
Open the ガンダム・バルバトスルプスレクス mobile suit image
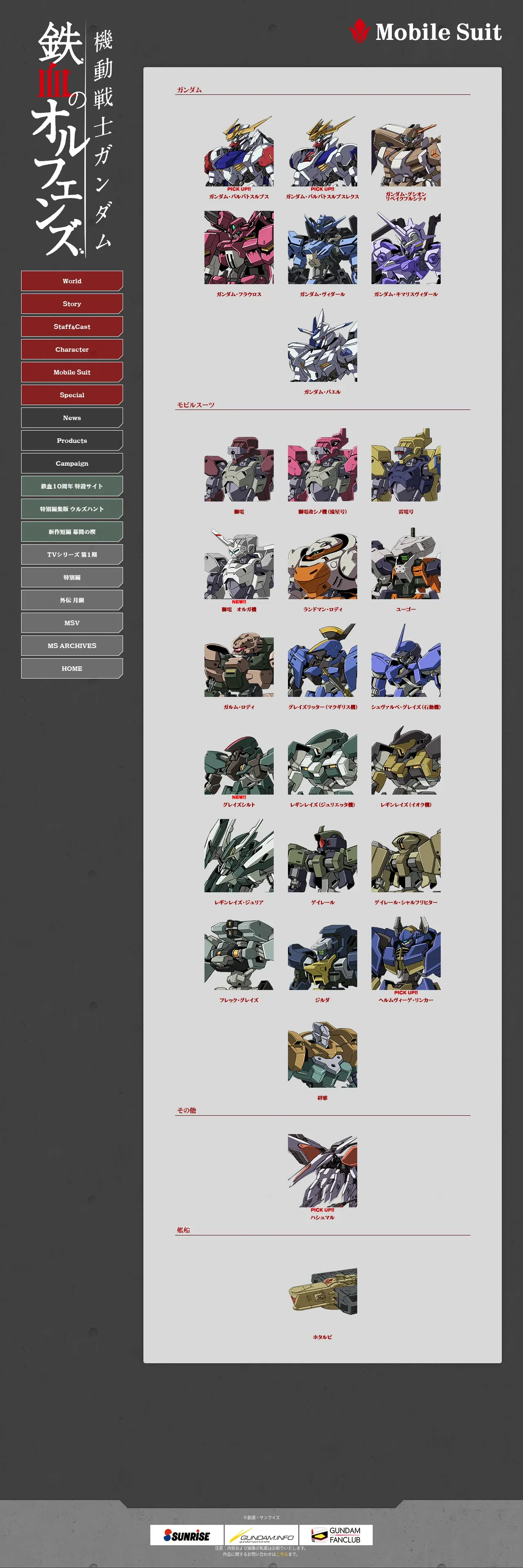pyautogui.click(x=322, y=151)
